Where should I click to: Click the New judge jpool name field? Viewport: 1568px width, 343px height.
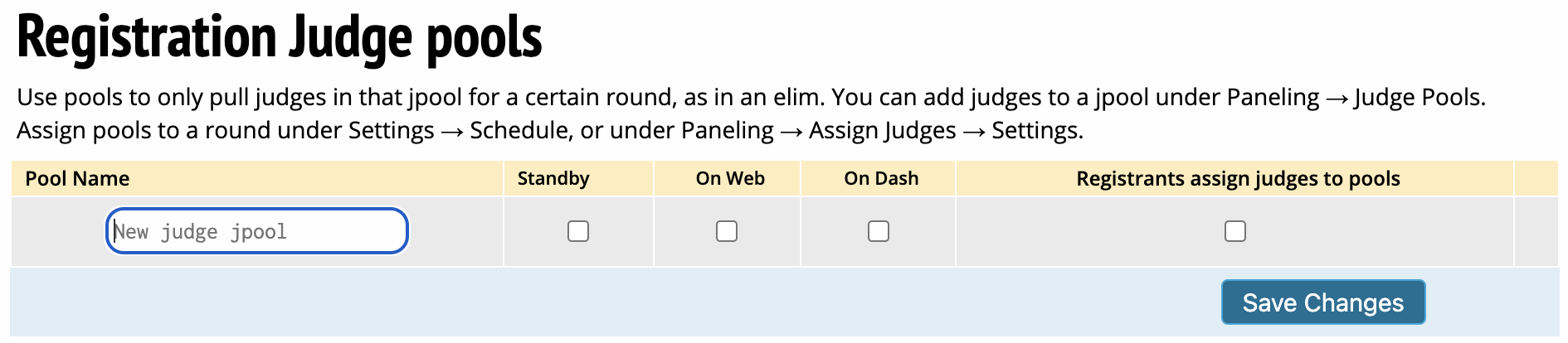257,231
